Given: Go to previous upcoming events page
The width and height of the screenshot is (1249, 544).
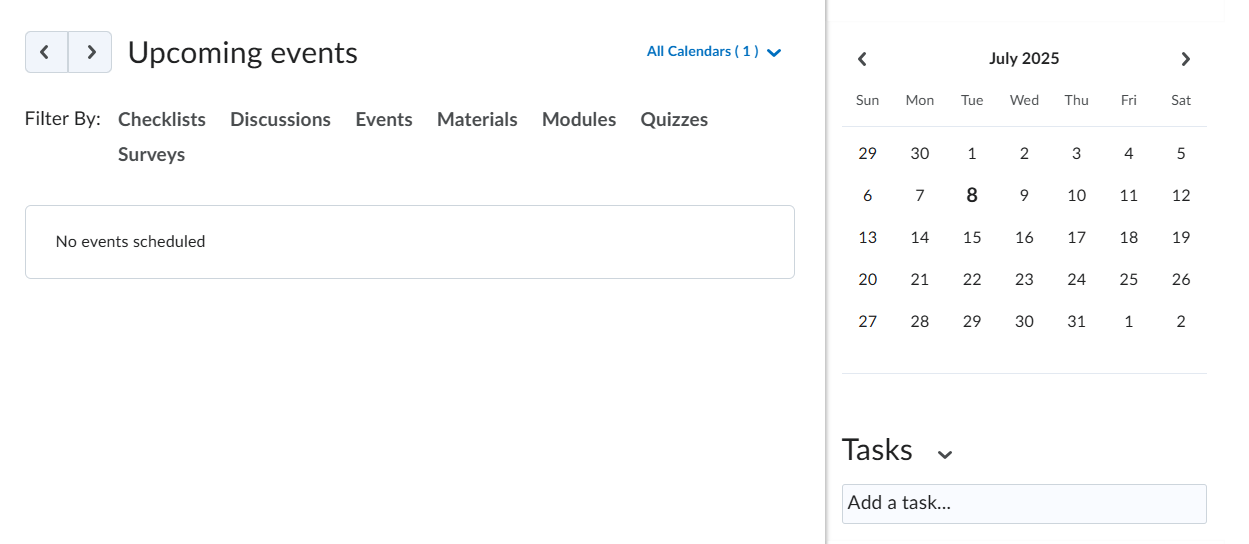Looking at the screenshot, I should [x=46, y=52].
